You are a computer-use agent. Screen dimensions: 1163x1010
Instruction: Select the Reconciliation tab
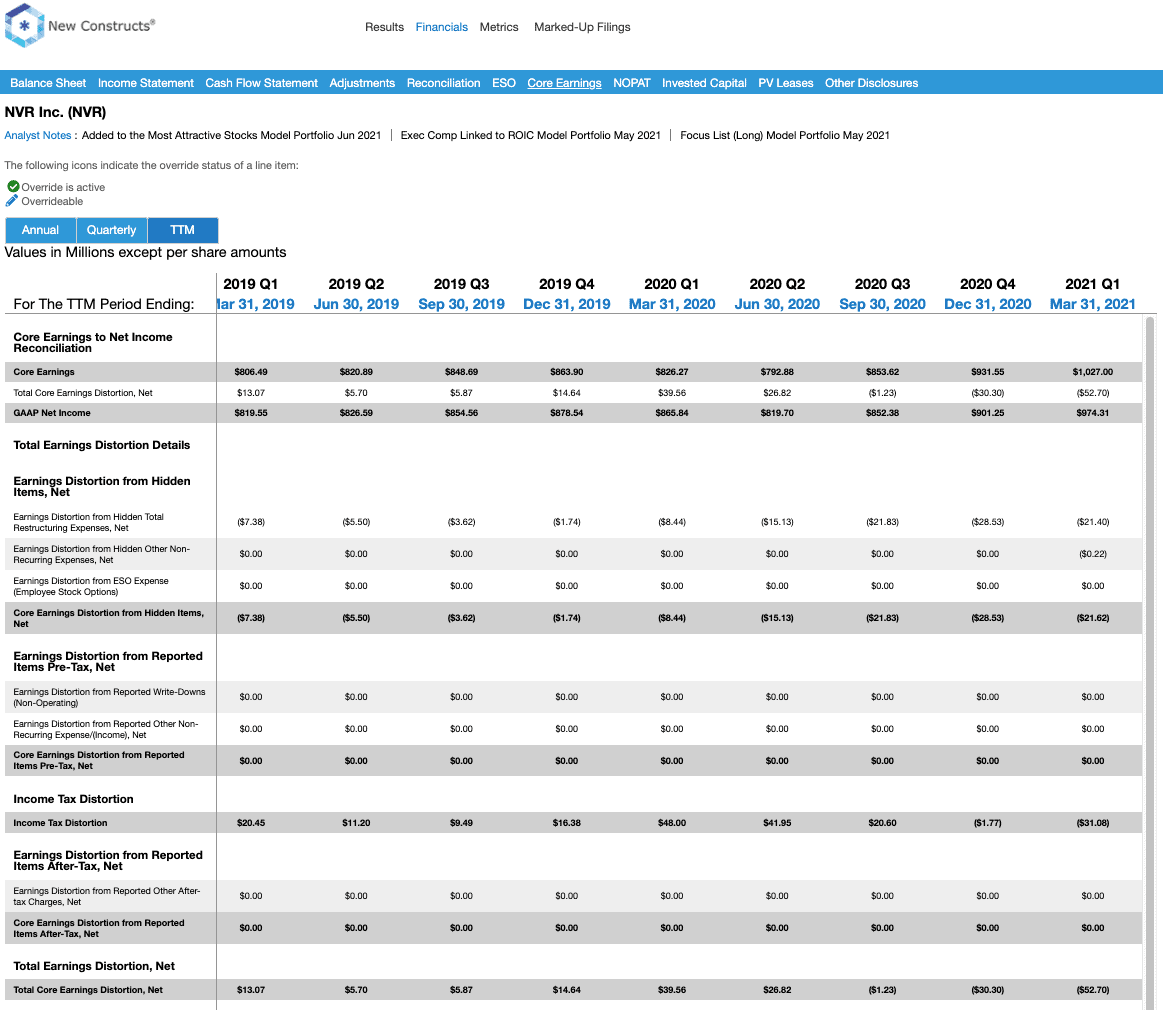tap(444, 83)
